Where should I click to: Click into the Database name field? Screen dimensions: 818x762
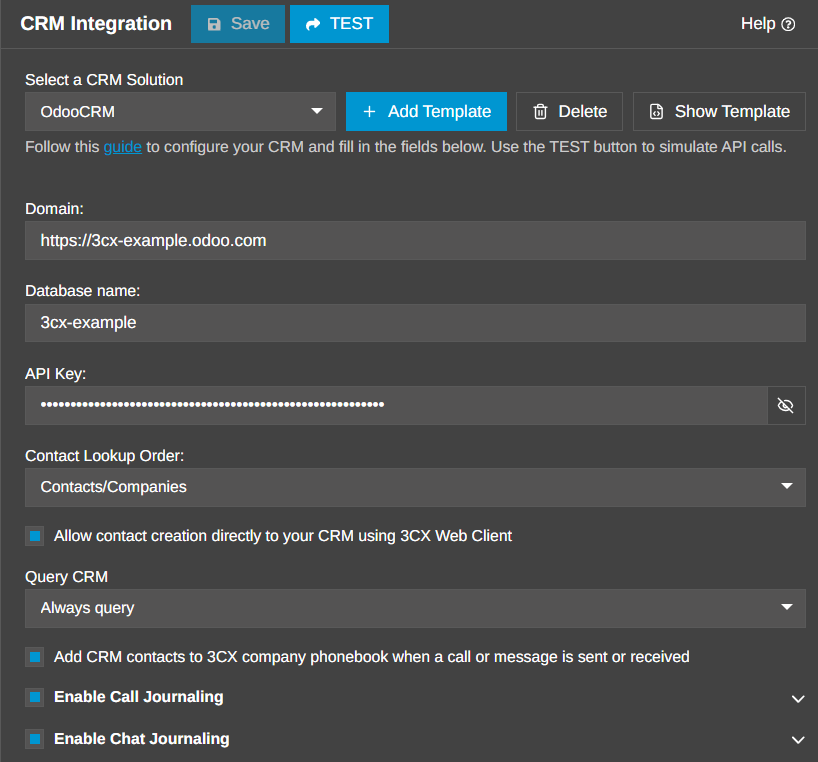415,323
